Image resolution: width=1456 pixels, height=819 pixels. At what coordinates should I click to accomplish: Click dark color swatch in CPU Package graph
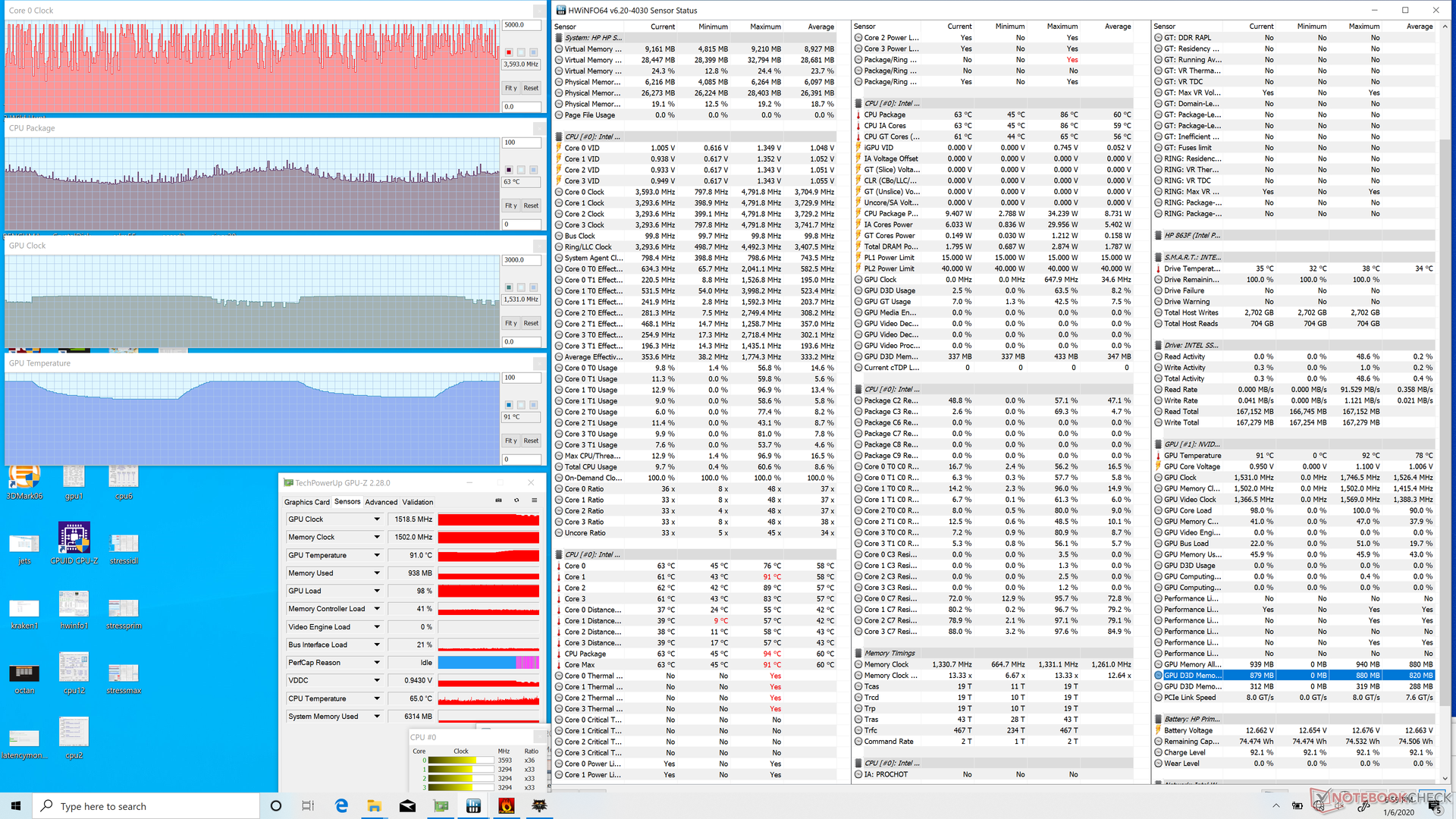(509, 170)
